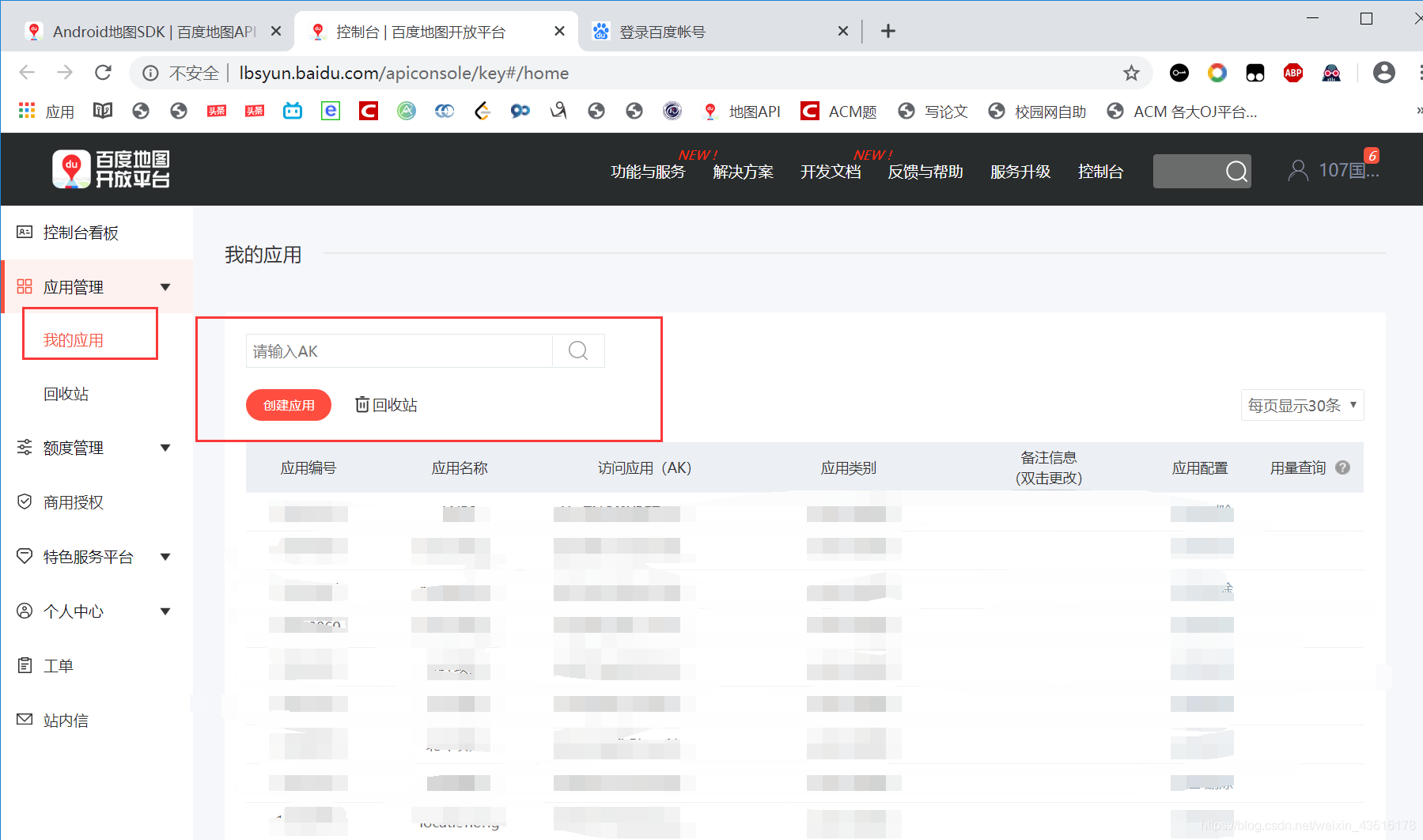This screenshot has width=1423, height=840.
Task: Click the trash icon beside 回收站
Action: [x=362, y=404]
